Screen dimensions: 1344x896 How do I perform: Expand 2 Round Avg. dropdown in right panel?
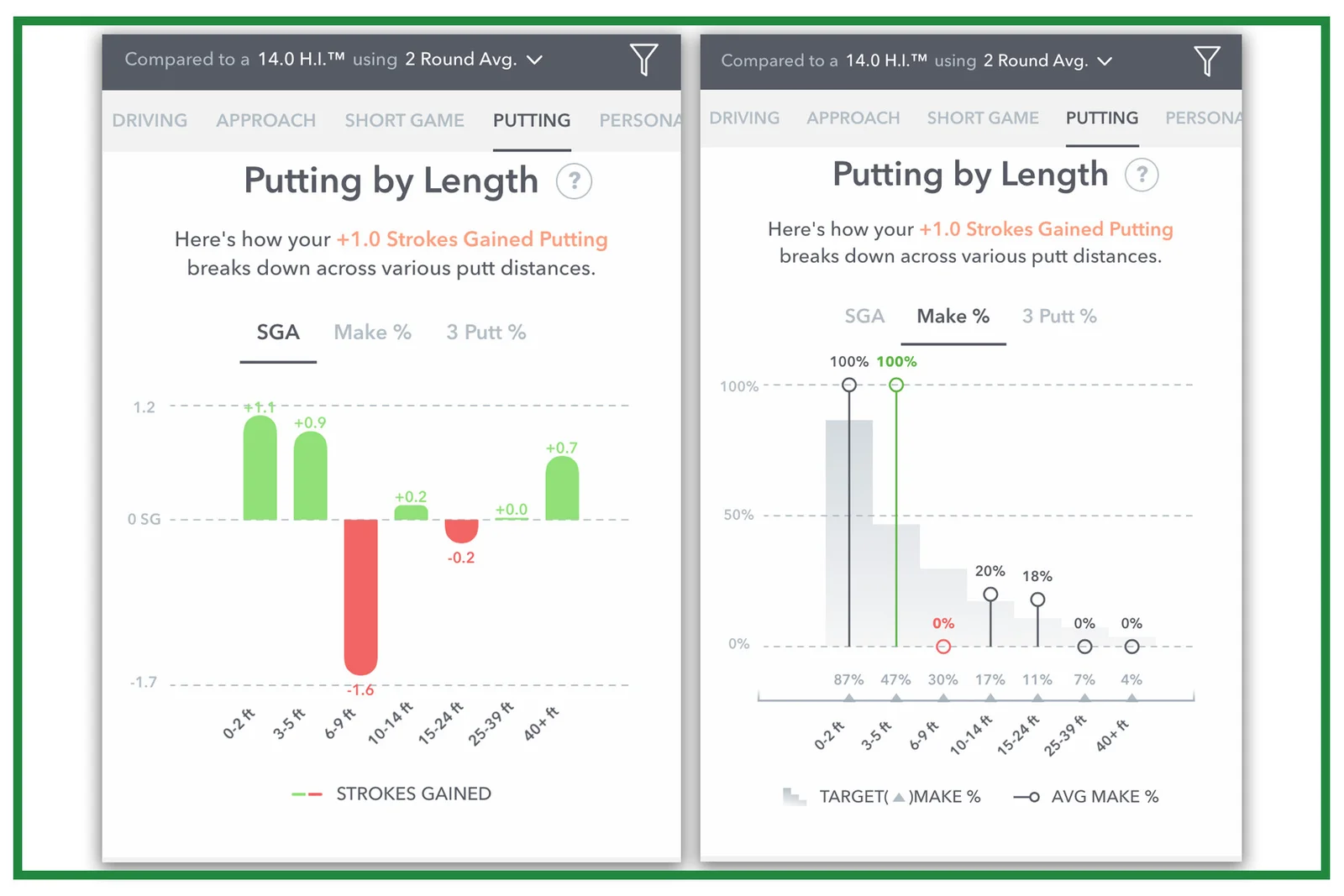[x=1048, y=60]
